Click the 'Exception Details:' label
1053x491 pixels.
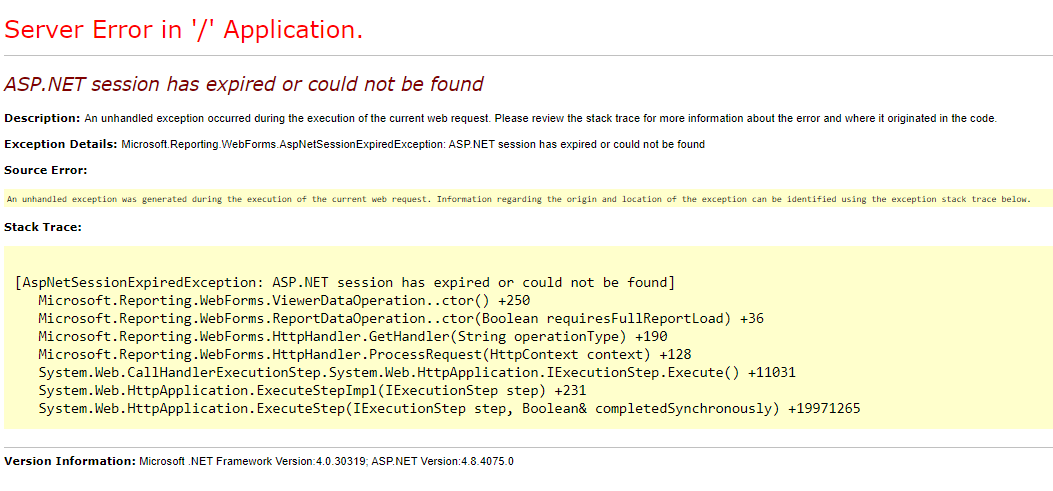point(61,144)
